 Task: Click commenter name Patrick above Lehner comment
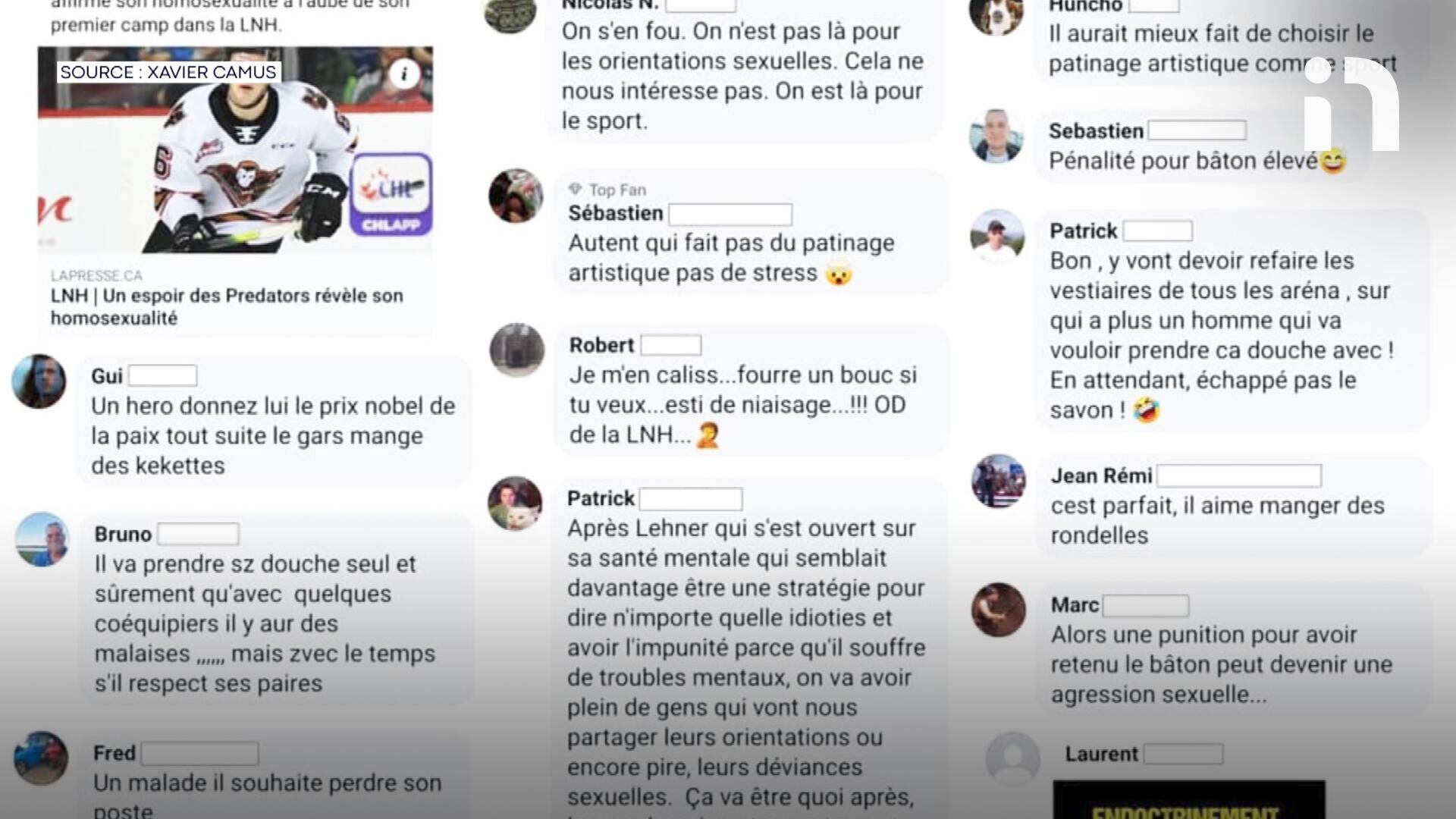[x=601, y=498]
